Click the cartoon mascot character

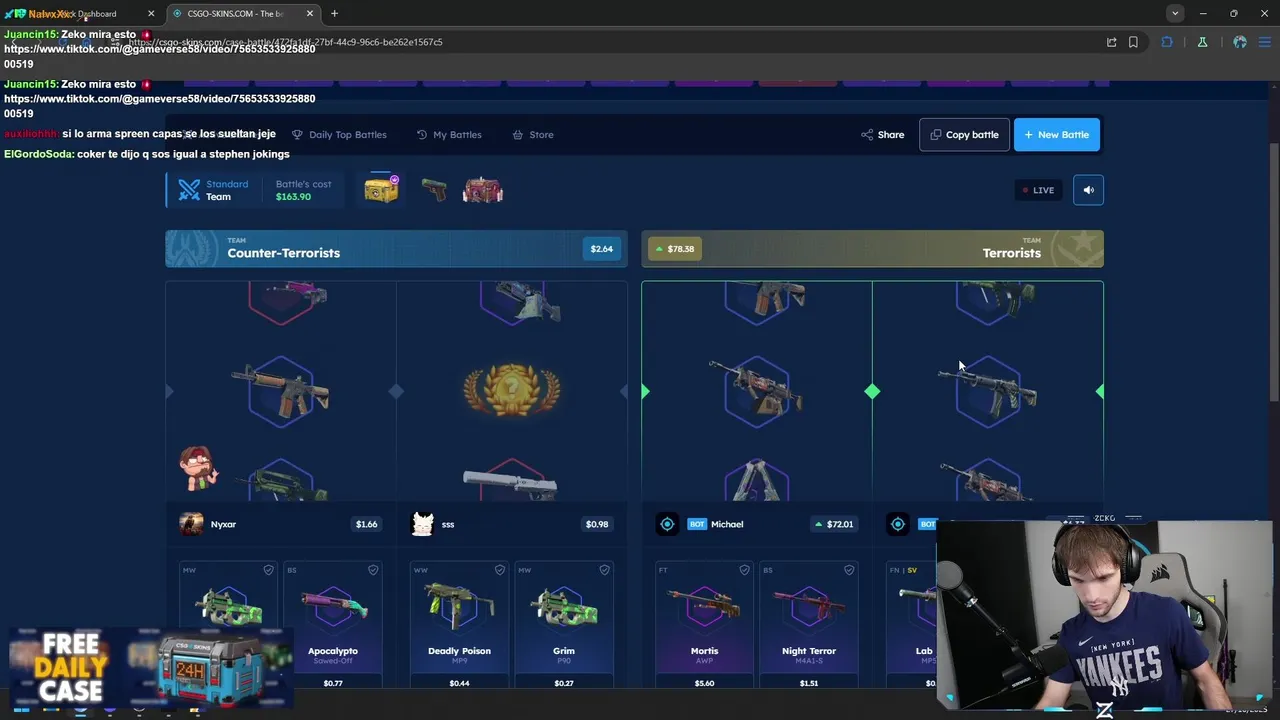[x=198, y=468]
